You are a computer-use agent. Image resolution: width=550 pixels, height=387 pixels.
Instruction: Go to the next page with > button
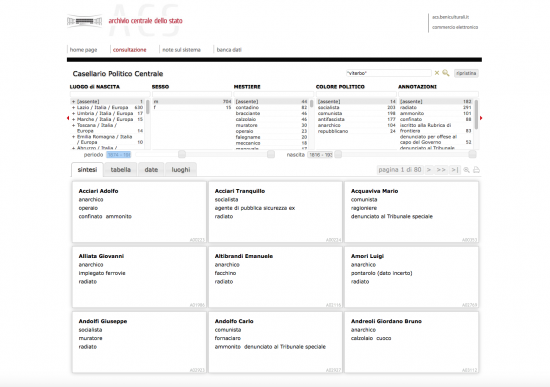point(429,170)
